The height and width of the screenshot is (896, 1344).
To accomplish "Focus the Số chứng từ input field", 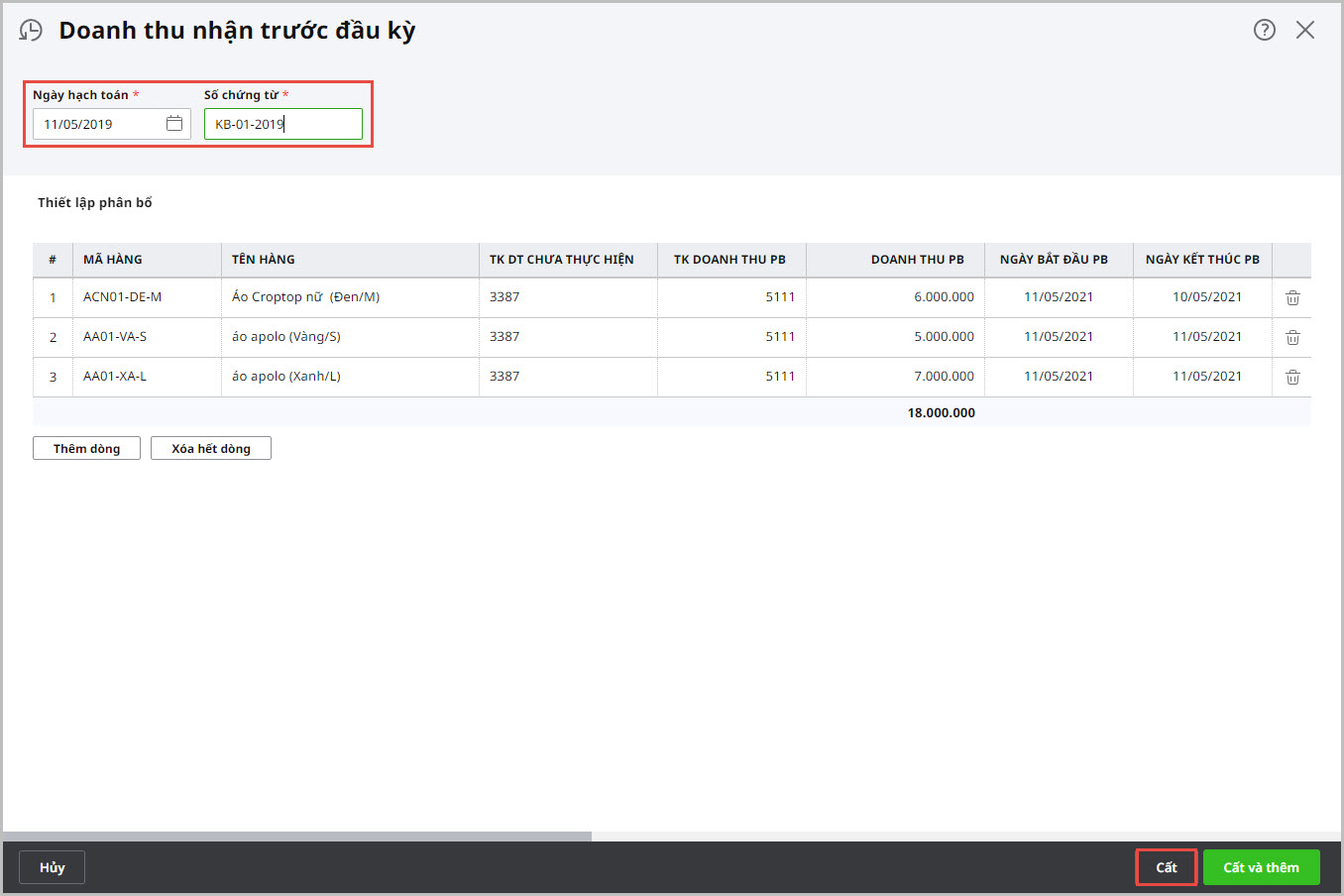I will (x=282, y=124).
